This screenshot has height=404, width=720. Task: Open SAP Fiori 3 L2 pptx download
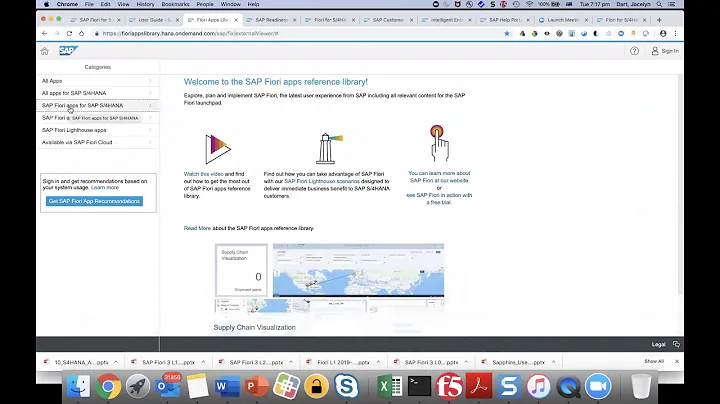click(256, 362)
